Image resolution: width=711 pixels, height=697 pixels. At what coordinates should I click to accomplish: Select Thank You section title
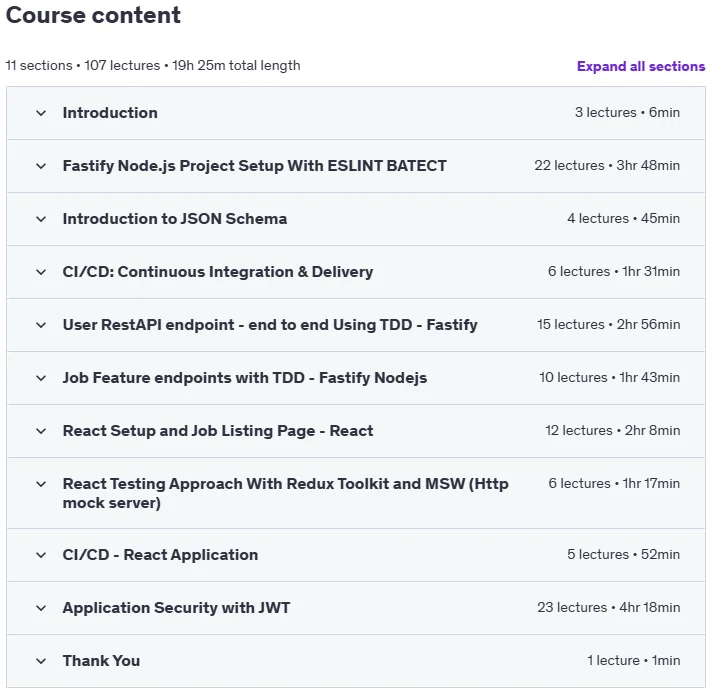[x=101, y=661]
